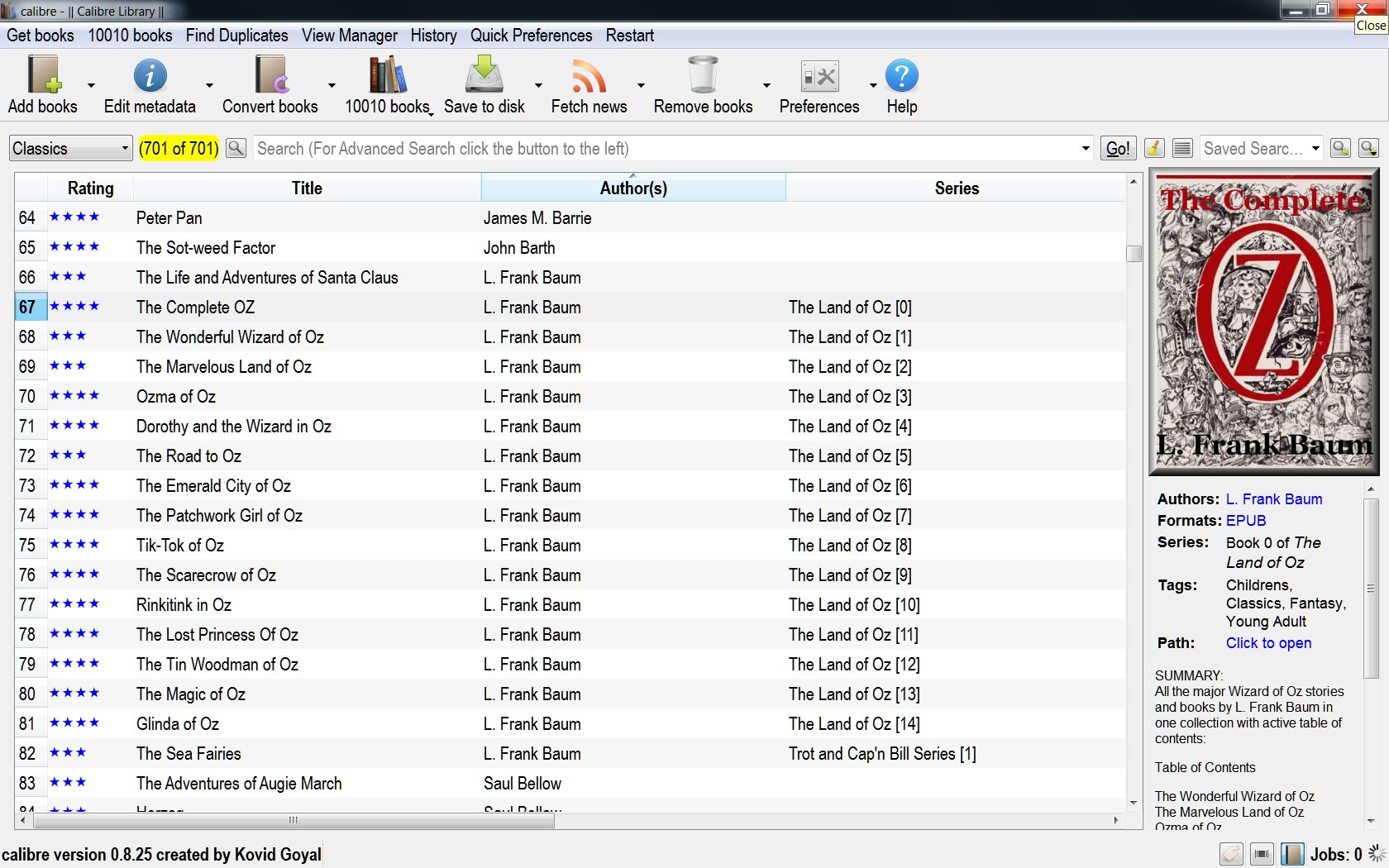This screenshot has width=1389, height=868.
Task: Toggle the Cover Browser icon in status bar
Action: tap(1262, 854)
